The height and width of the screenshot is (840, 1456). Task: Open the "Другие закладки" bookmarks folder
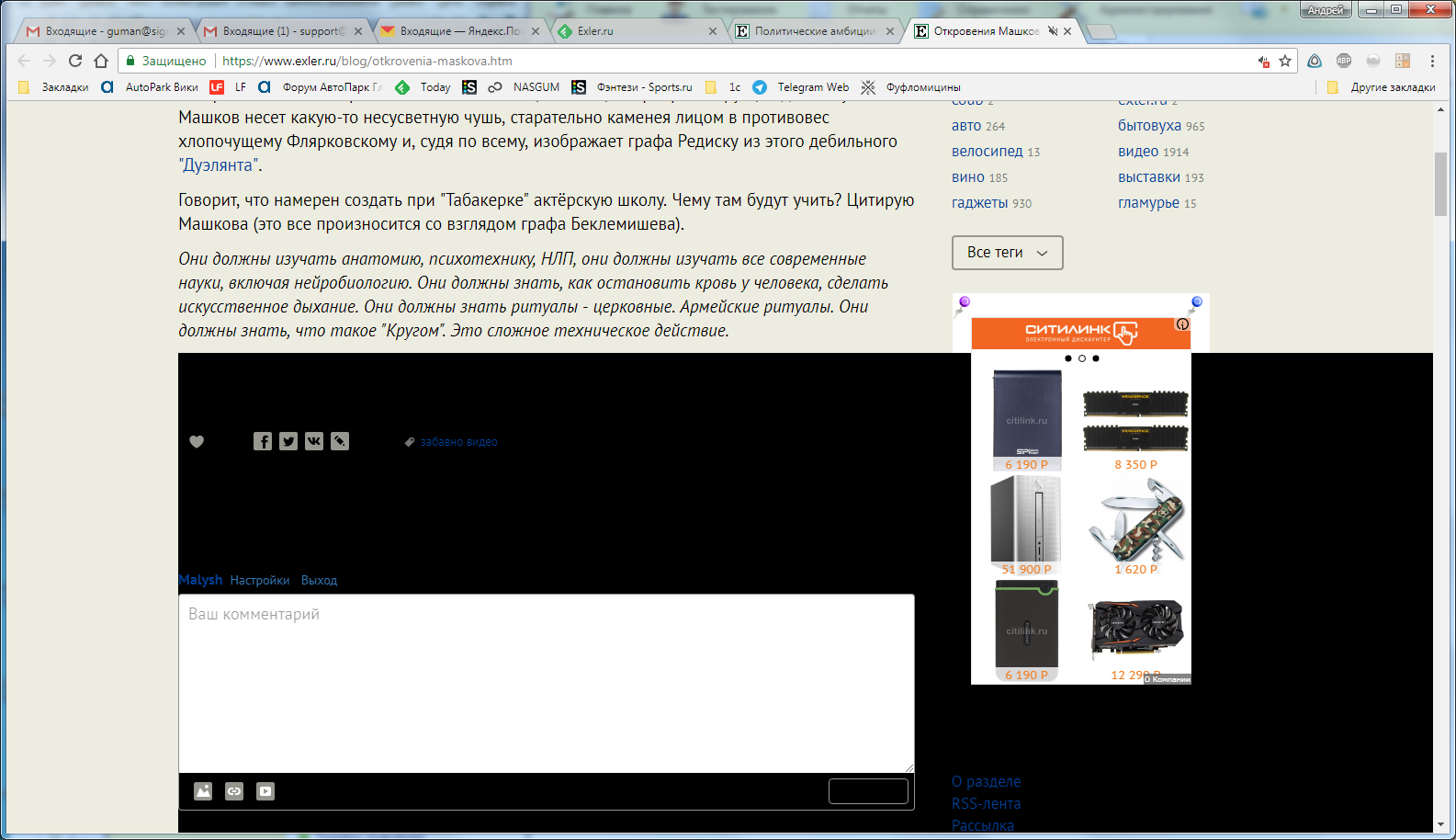[x=1383, y=87]
